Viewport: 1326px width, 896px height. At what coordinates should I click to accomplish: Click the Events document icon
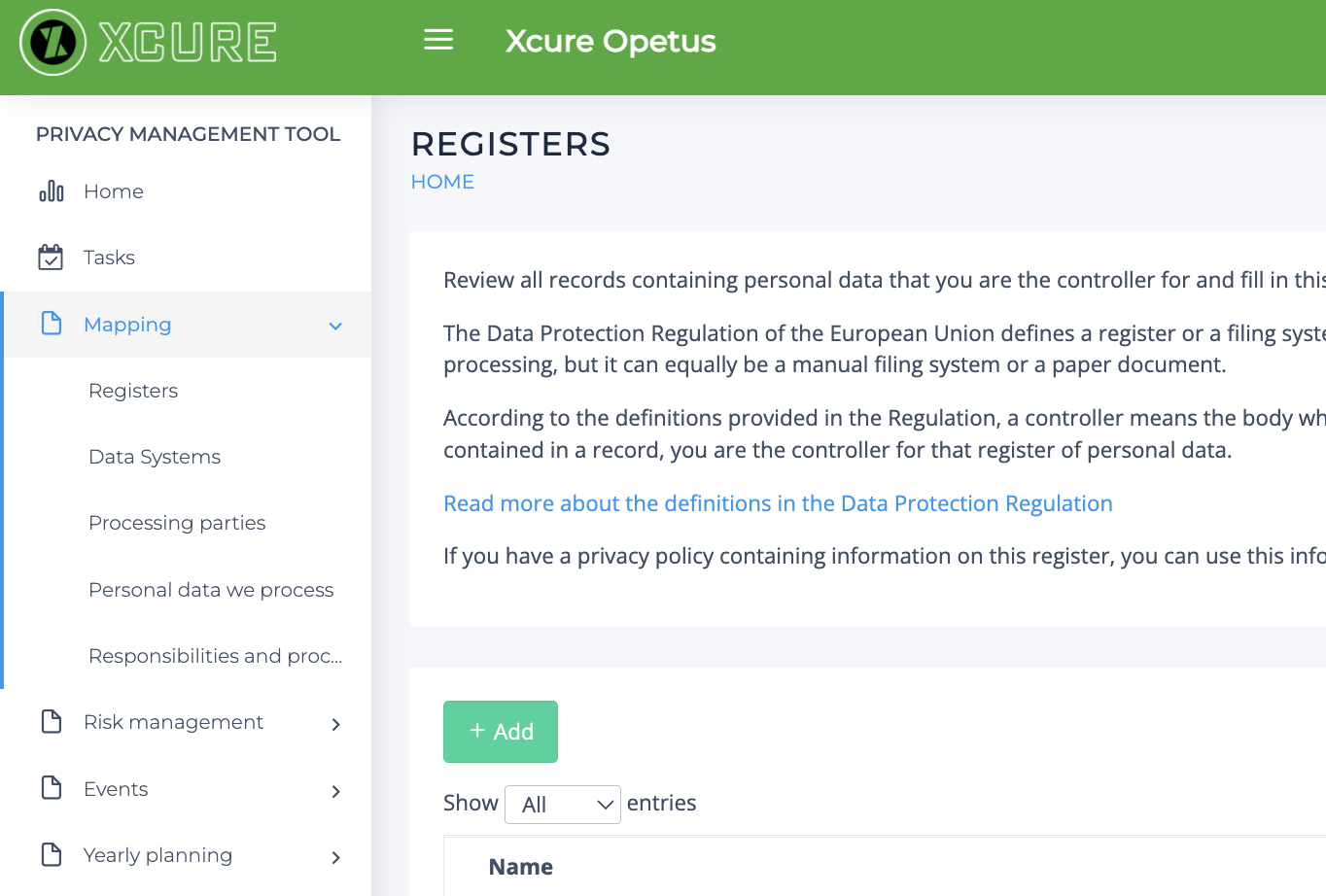pos(52,788)
